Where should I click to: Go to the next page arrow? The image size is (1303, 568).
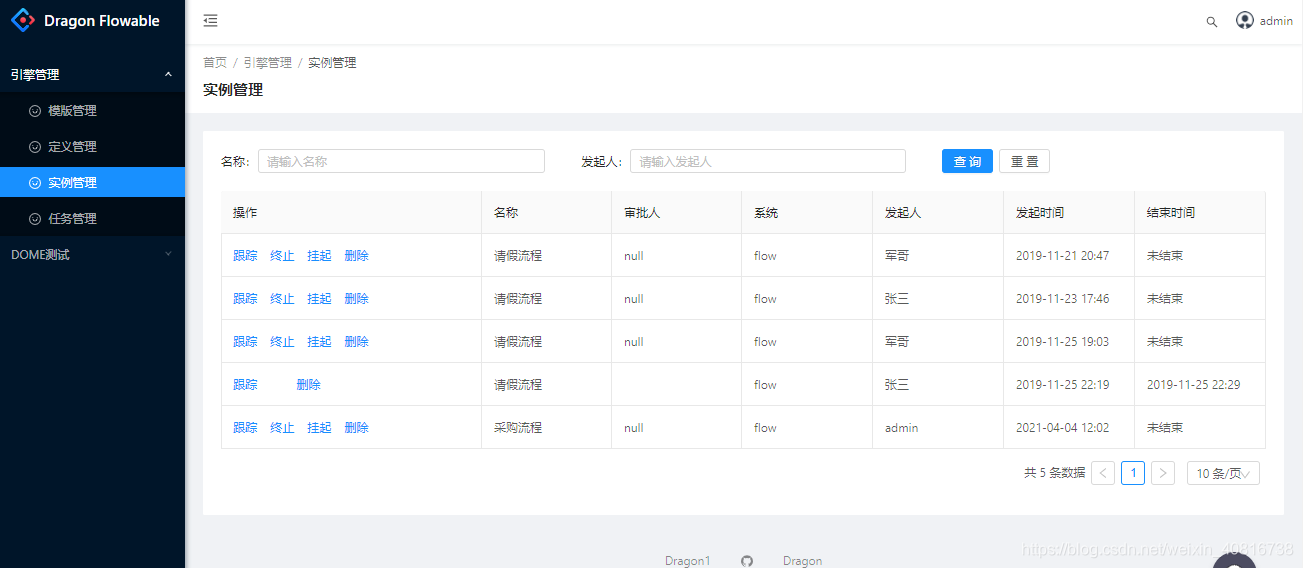click(x=1162, y=473)
